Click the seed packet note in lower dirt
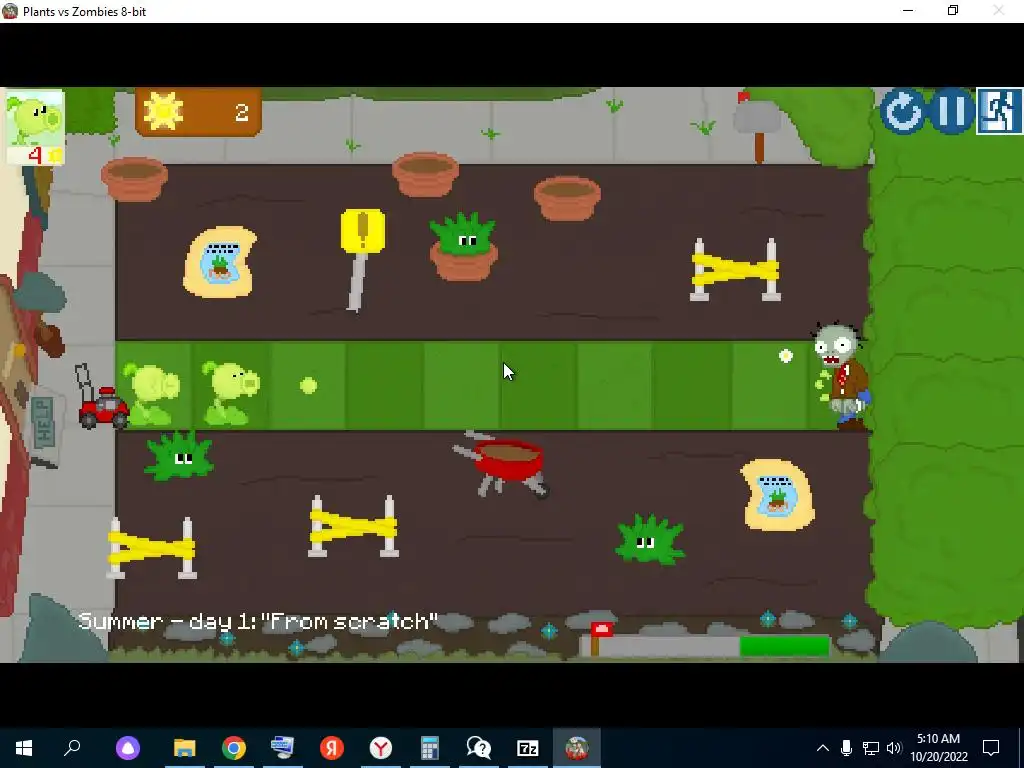 [x=778, y=494]
